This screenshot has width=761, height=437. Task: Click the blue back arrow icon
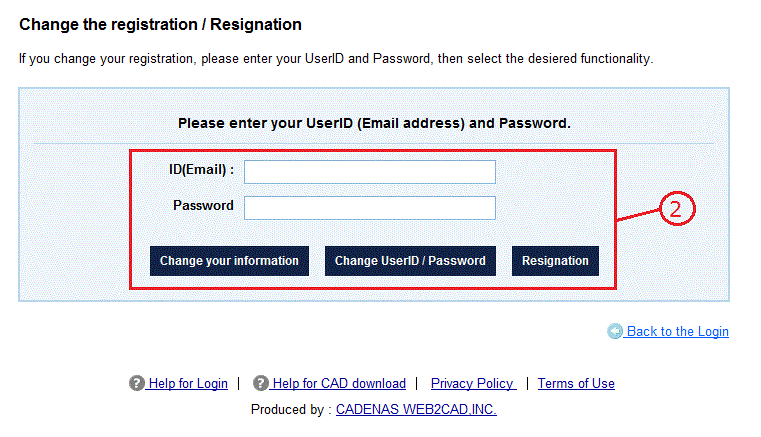click(x=615, y=332)
